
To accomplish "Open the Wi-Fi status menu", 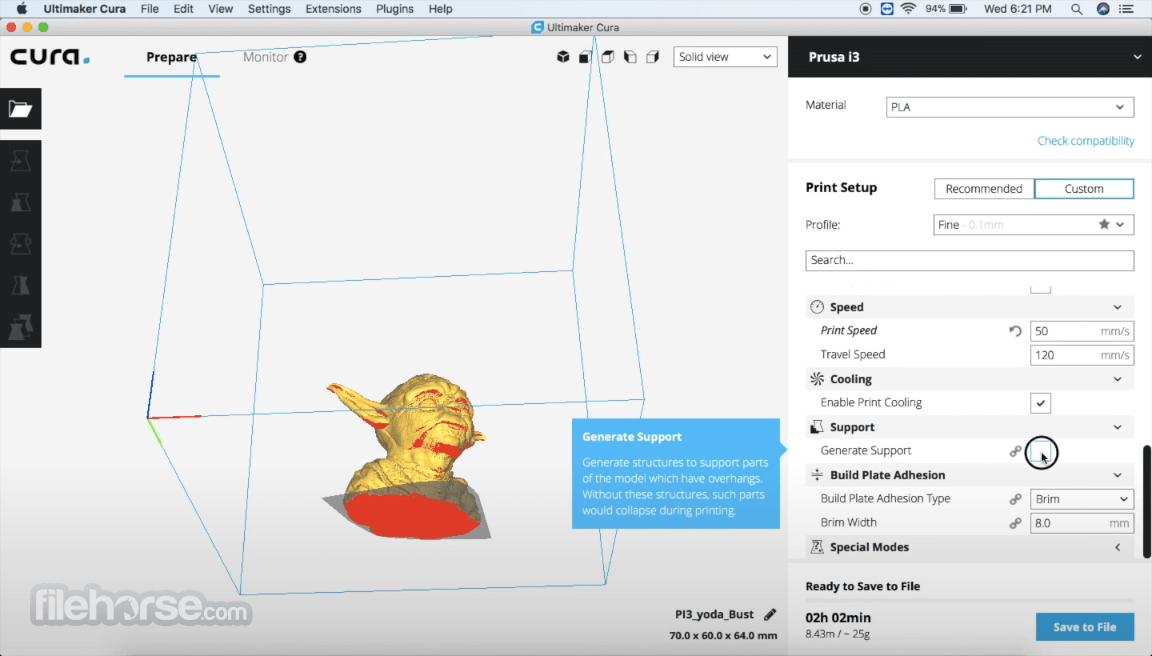I will tap(909, 9).
